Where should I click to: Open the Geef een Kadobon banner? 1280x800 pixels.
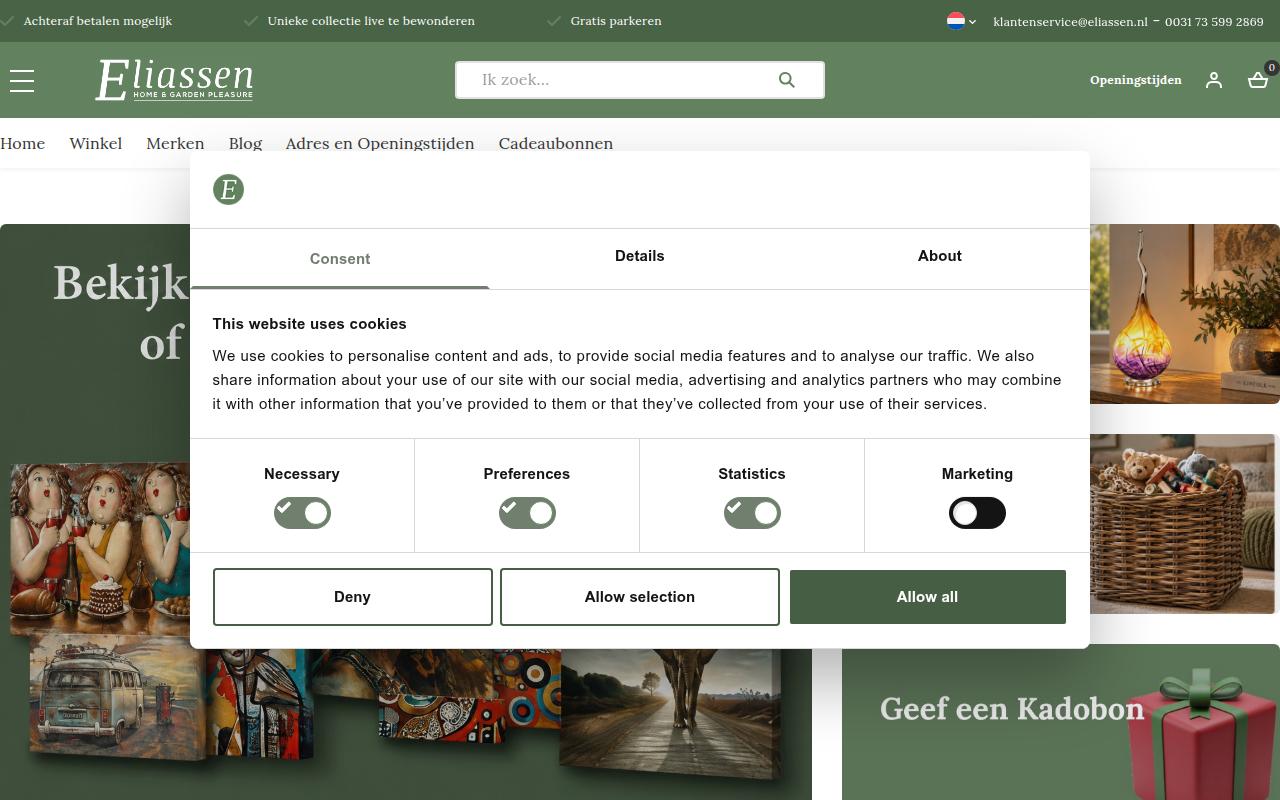(1061, 722)
